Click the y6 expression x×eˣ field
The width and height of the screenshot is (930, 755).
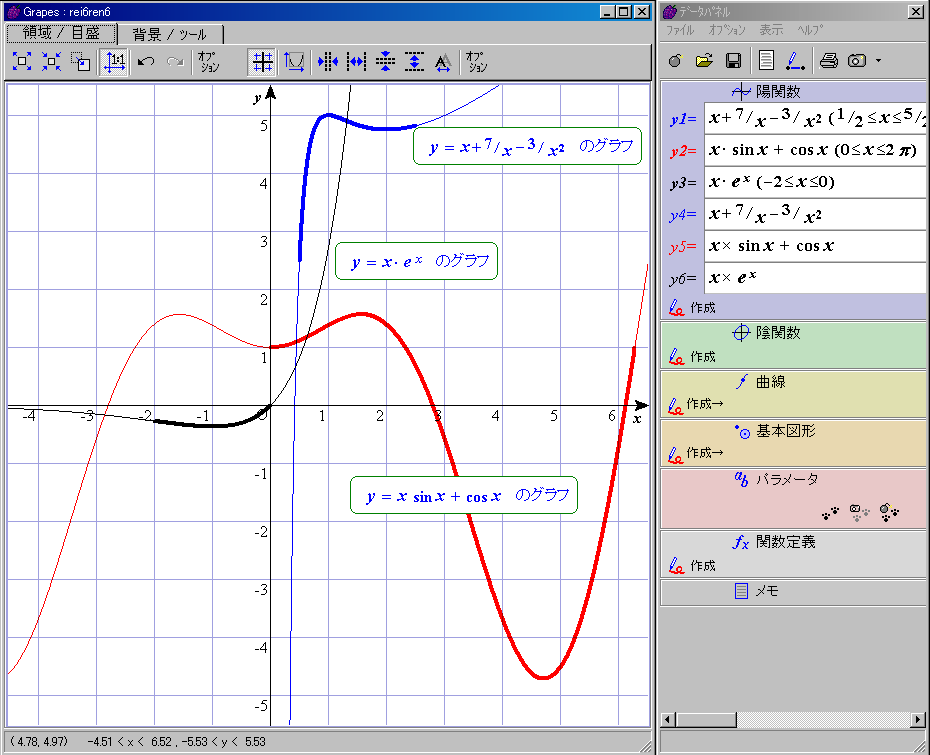click(815, 278)
